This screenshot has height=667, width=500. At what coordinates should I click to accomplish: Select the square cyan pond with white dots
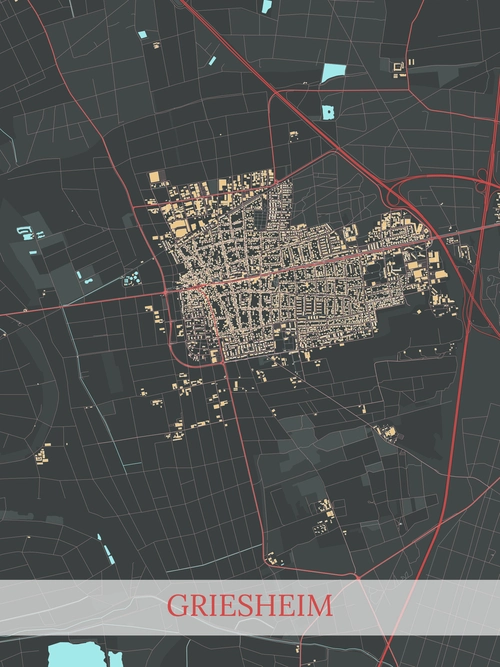(x=328, y=112)
